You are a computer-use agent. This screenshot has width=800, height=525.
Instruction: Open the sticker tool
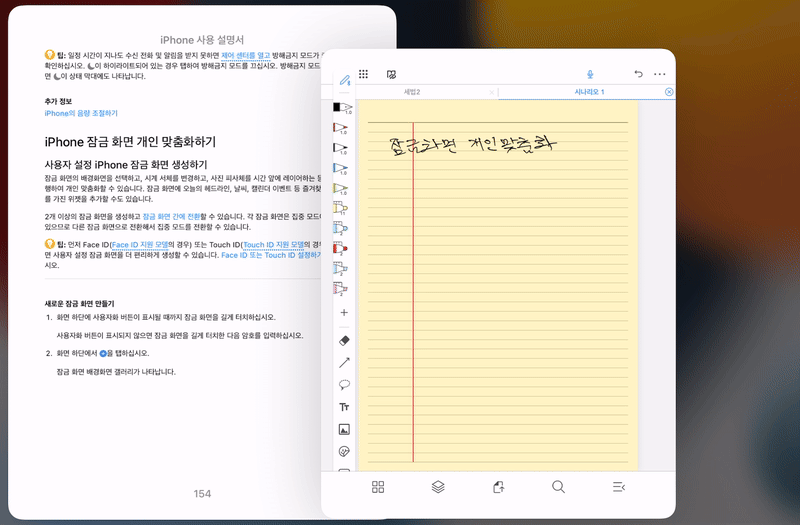pyautogui.click(x=344, y=452)
